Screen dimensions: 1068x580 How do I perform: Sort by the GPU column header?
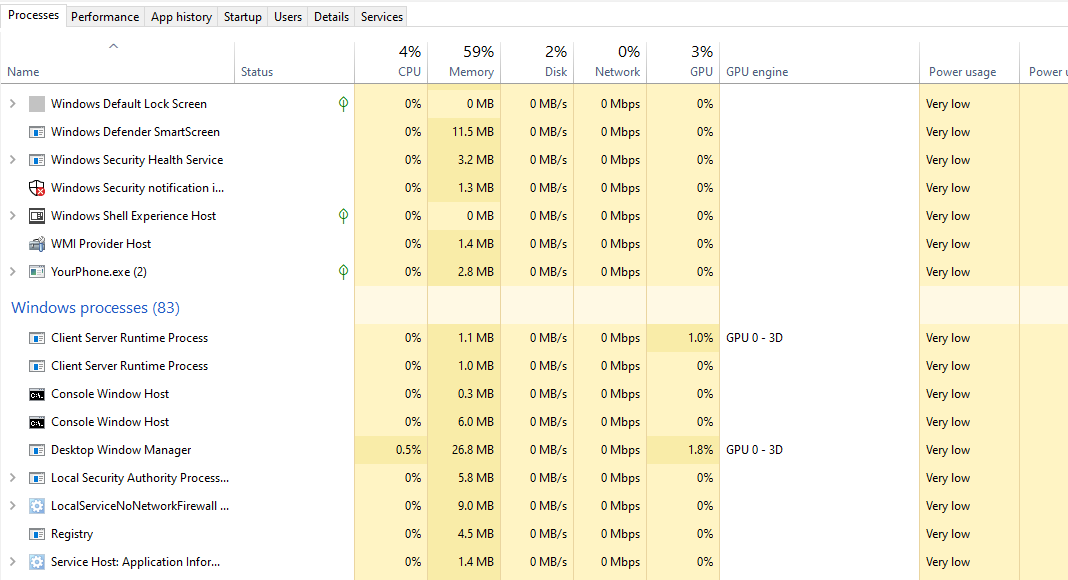click(x=682, y=63)
